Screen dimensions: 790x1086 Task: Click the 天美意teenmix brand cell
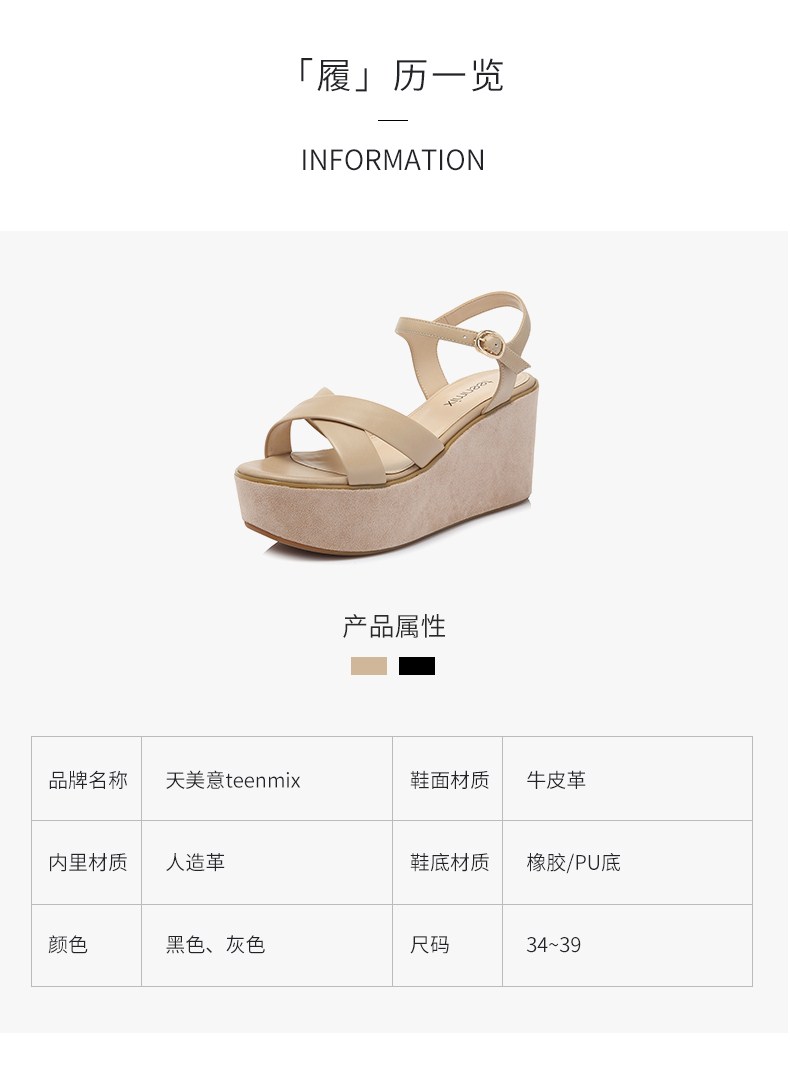(267, 780)
